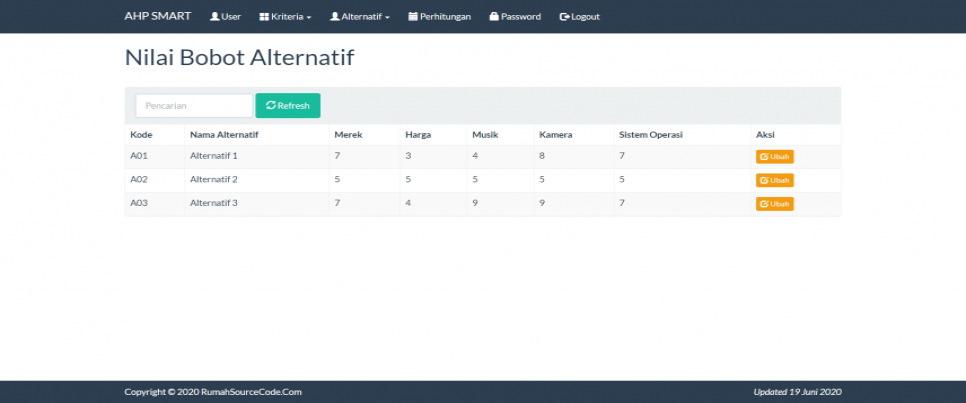Screen dimensions: 966x403
Task: Focus the Pencarian search field
Action: (194, 105)
